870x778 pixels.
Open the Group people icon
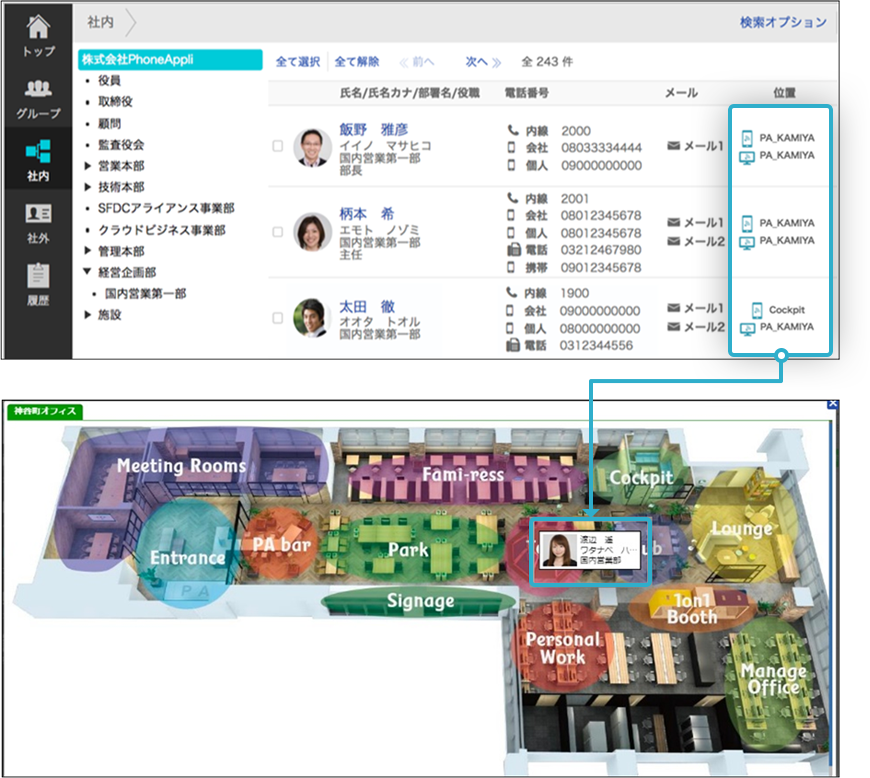point(37,90)
